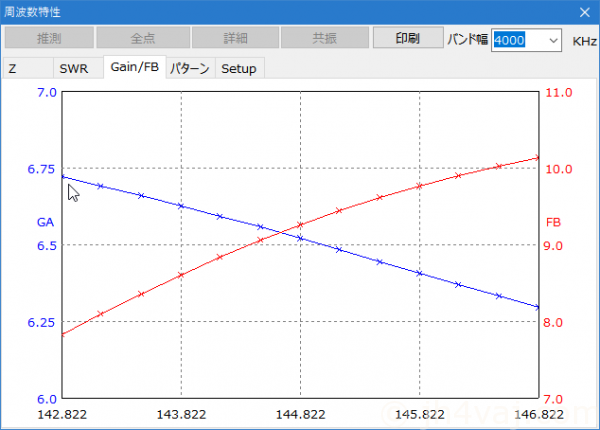Viewport: 600px width, 430px height.
Task: Click the blue GA axis label
Action: tap(45, 221)
